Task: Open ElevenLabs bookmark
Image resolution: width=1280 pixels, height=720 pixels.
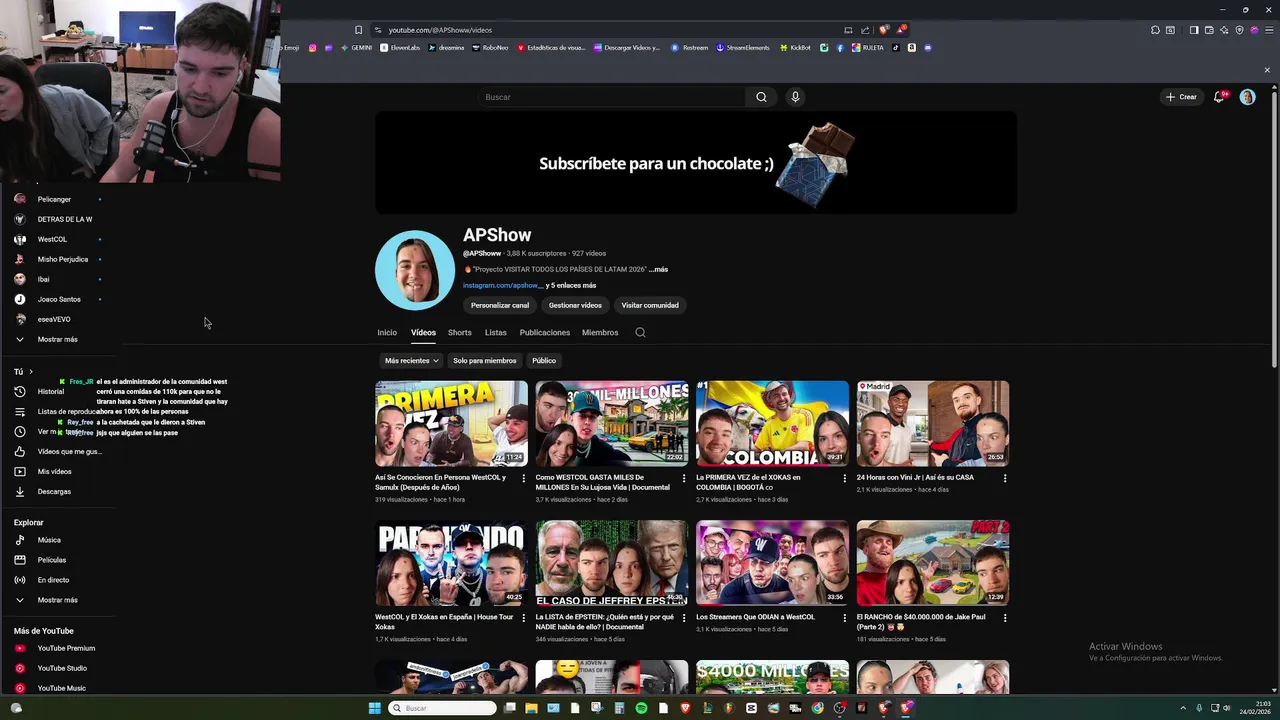Action: tap(400, 48)
